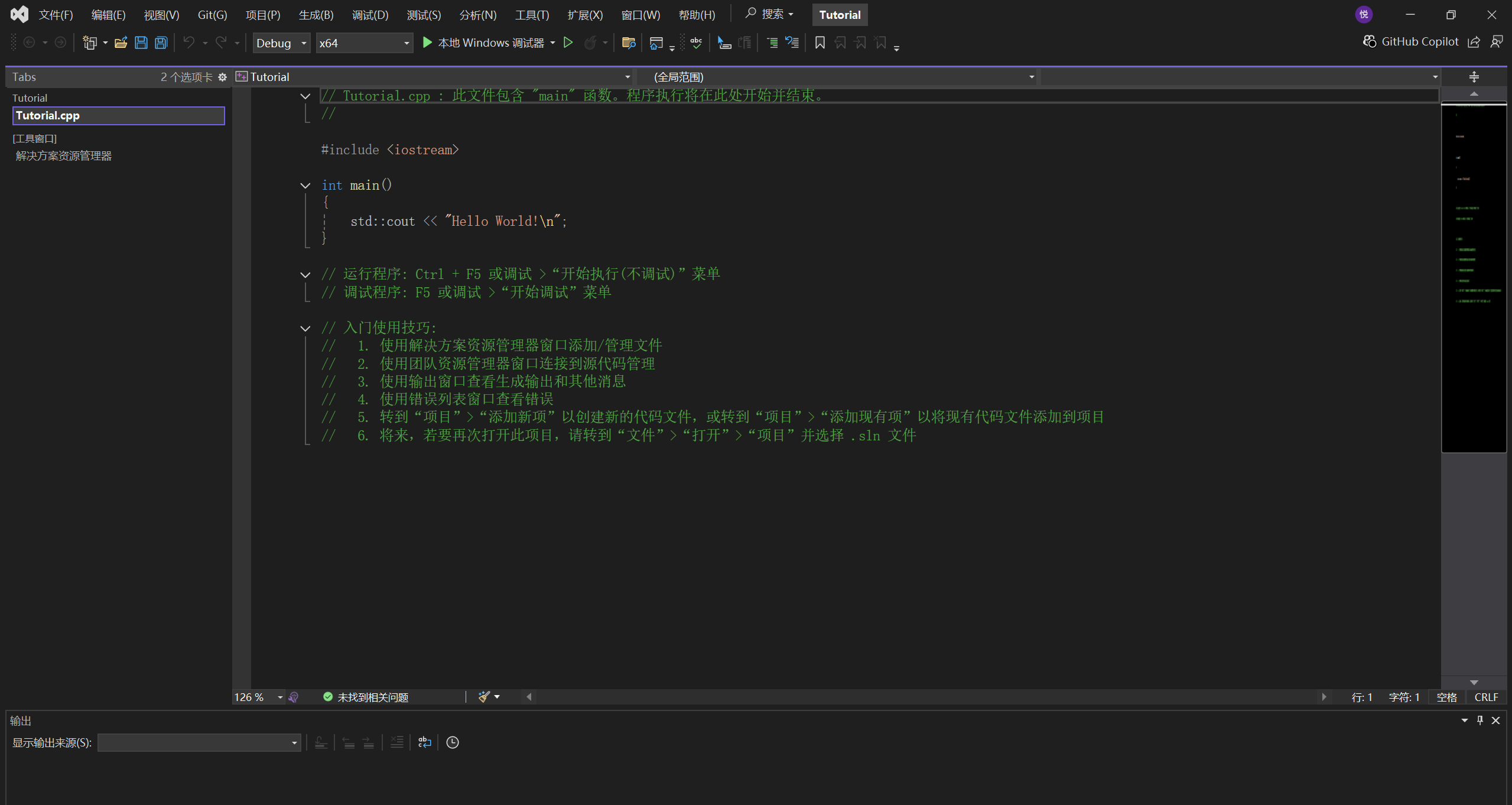
Task: Toggle a bookmark on the current line
Action: [x=820, y=43]
